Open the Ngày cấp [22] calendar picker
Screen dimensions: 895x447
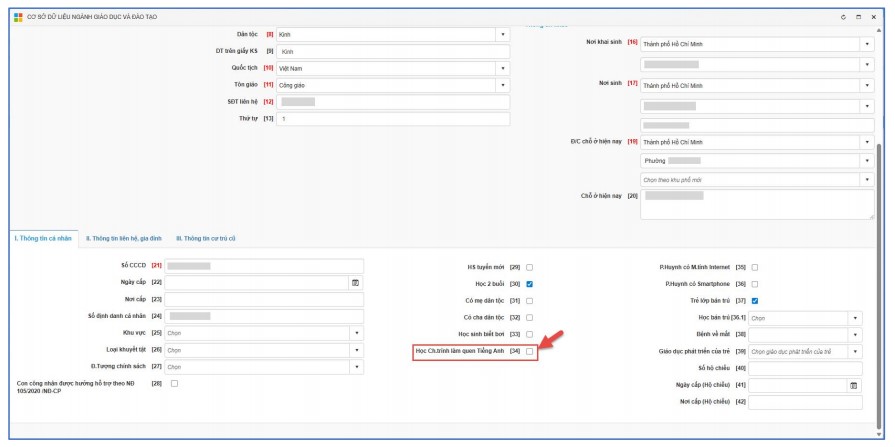[x=355, y=283]
